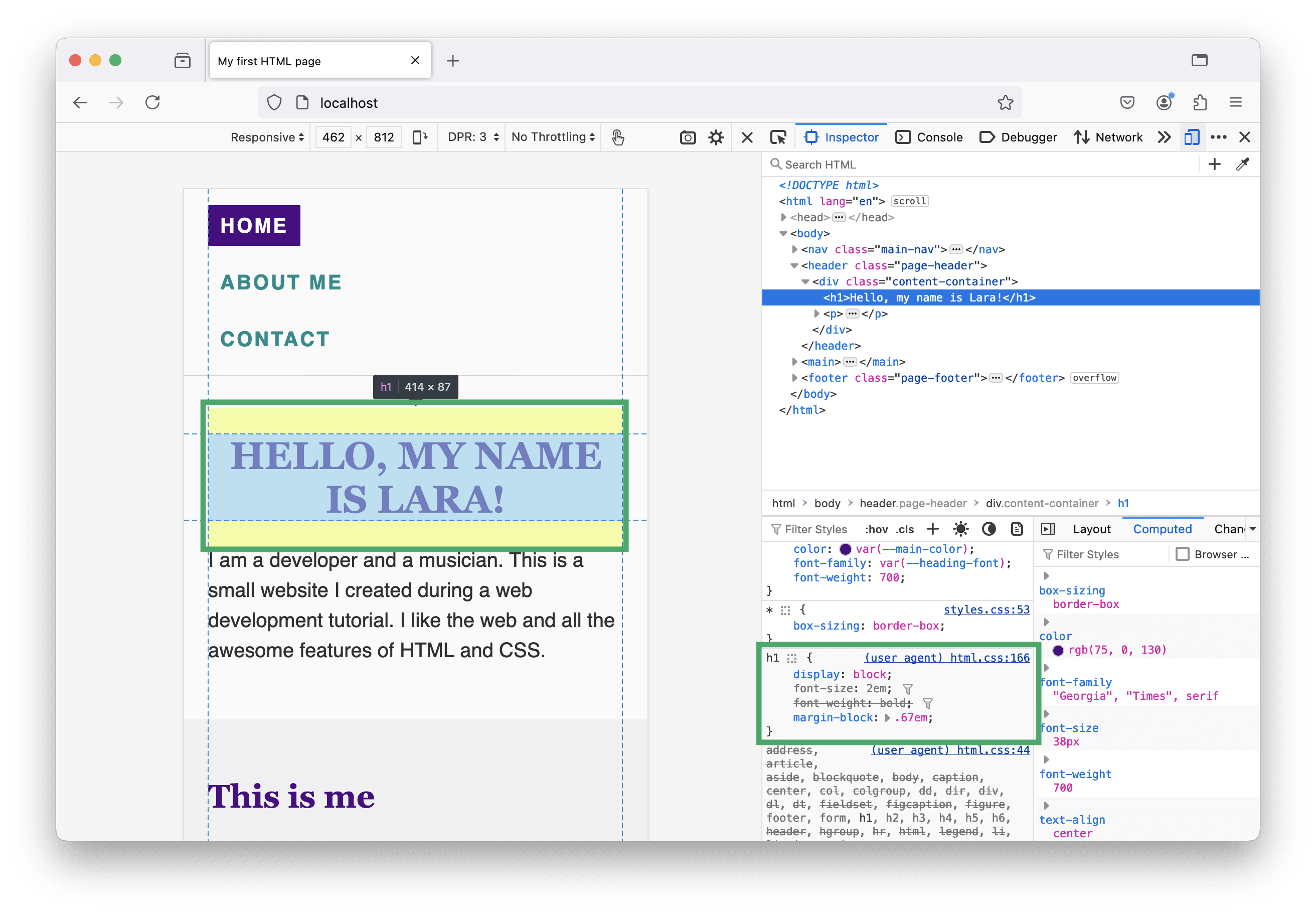Toggle print media simulation
Viewport: 1316px width, 915px height.
pos(1017,529)
